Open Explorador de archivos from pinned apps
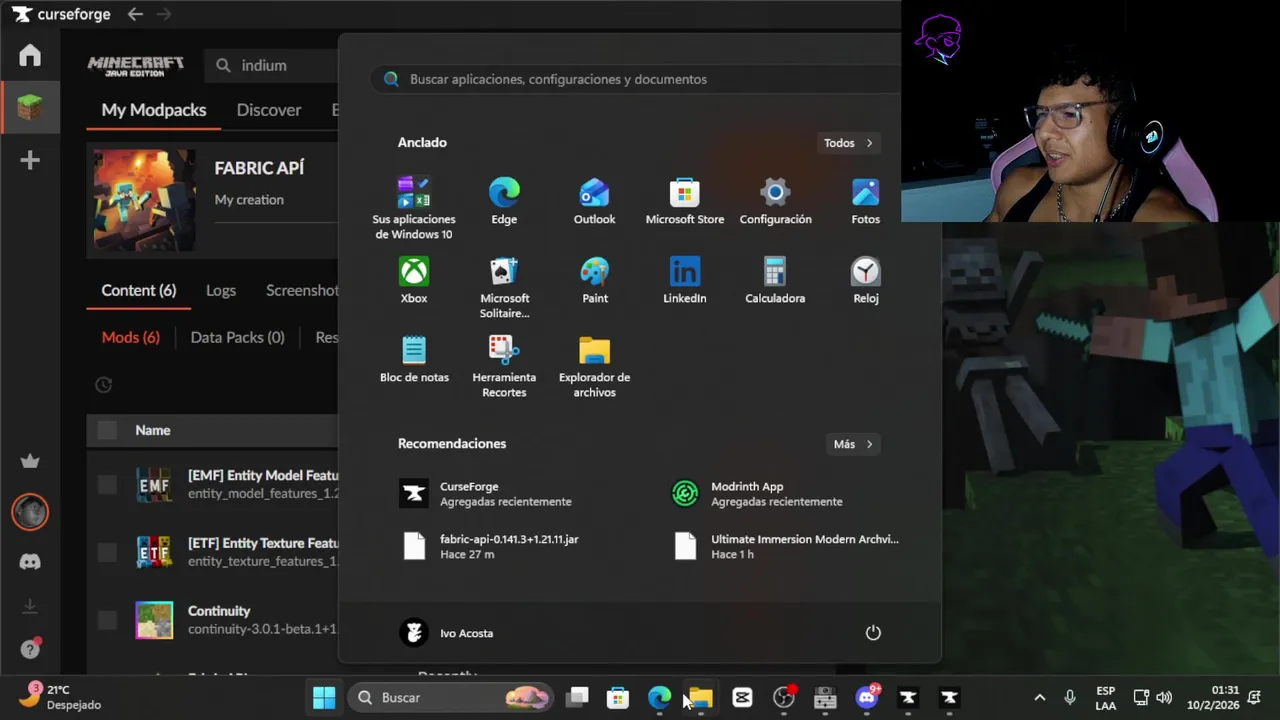Viewport: 1280px width, 720px height. [594, 367]
